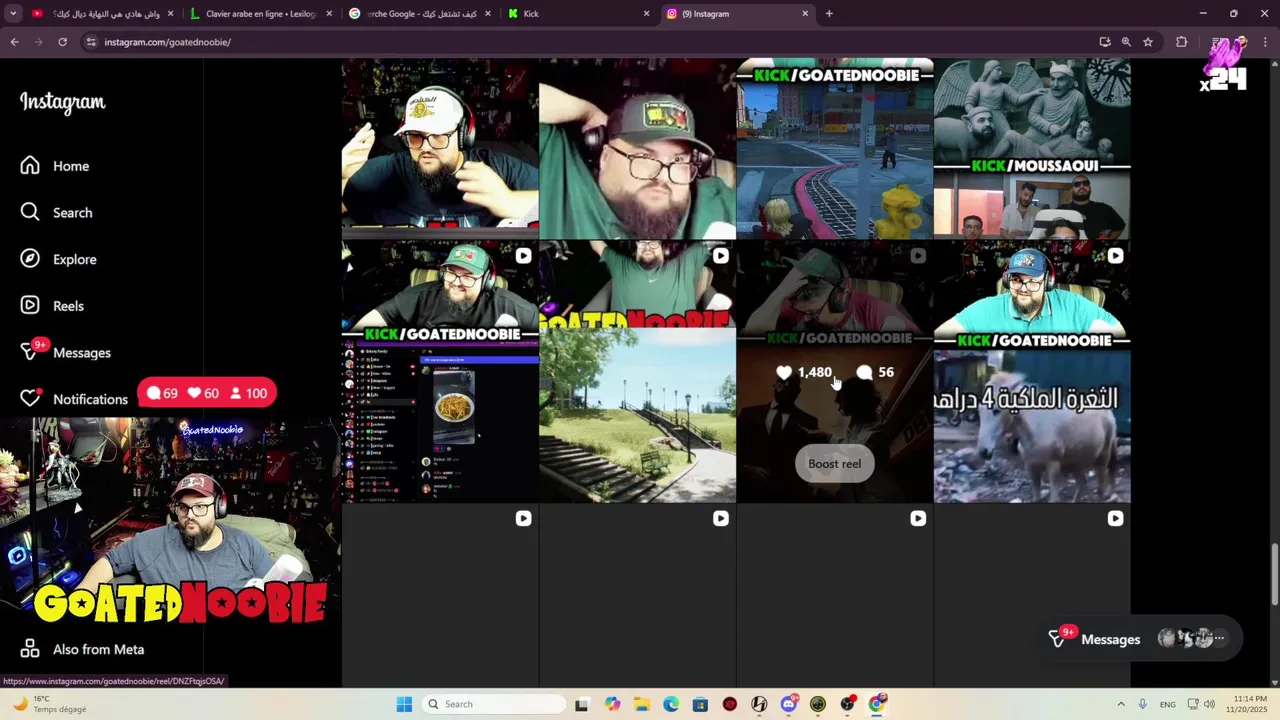The width and height of the screenshot is (1280, 720).
Task: Open the KICK/MOUSSAOUI statues reel
Action: [1032, 149]
